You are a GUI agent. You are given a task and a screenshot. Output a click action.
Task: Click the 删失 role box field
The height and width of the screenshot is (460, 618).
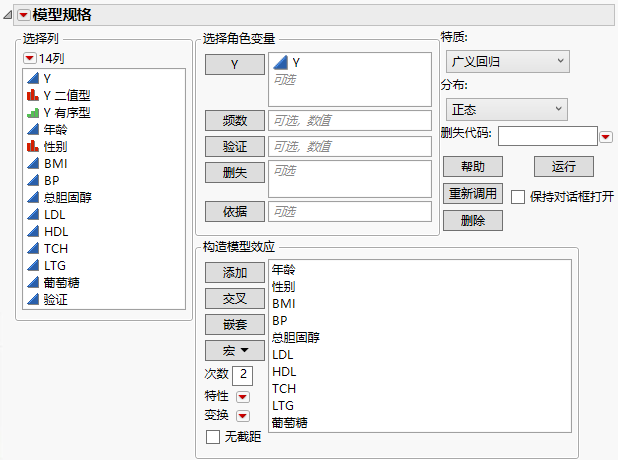[350, 179]
